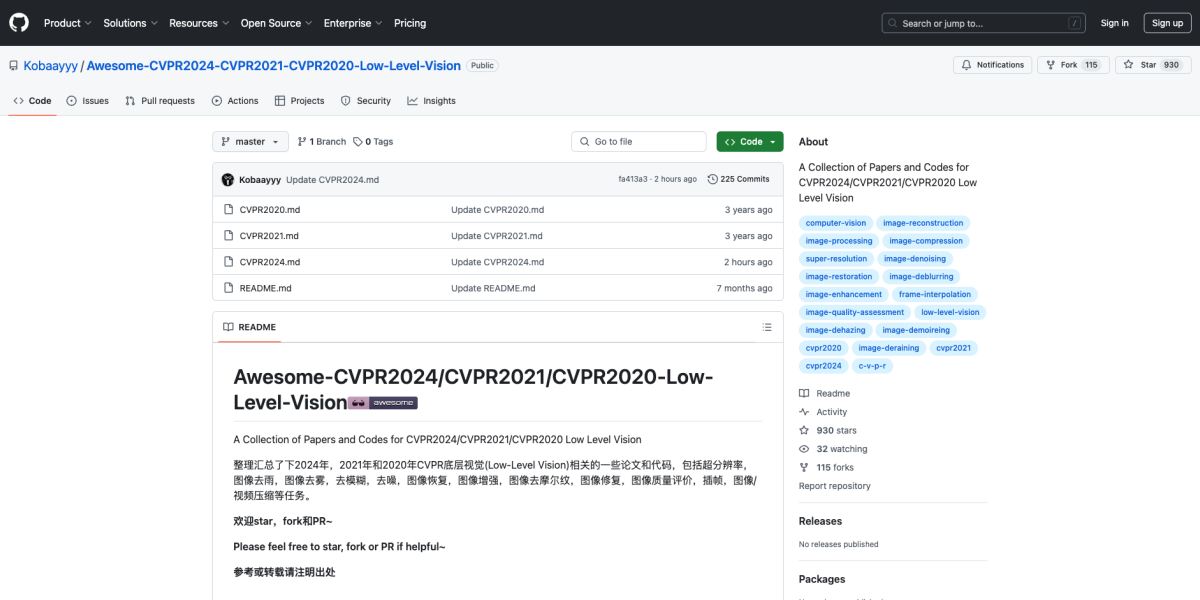Open tags via the 0 Tags icon
Image resolution: width=1200 pixels, height=600 pixels.
pyautogui.click(x=356, y=141)
